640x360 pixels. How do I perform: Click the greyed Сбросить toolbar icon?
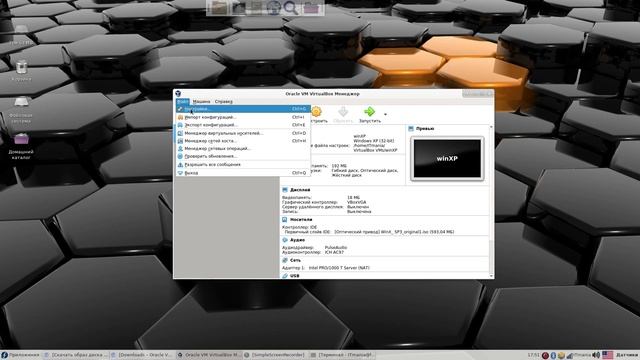pos(343,111)
